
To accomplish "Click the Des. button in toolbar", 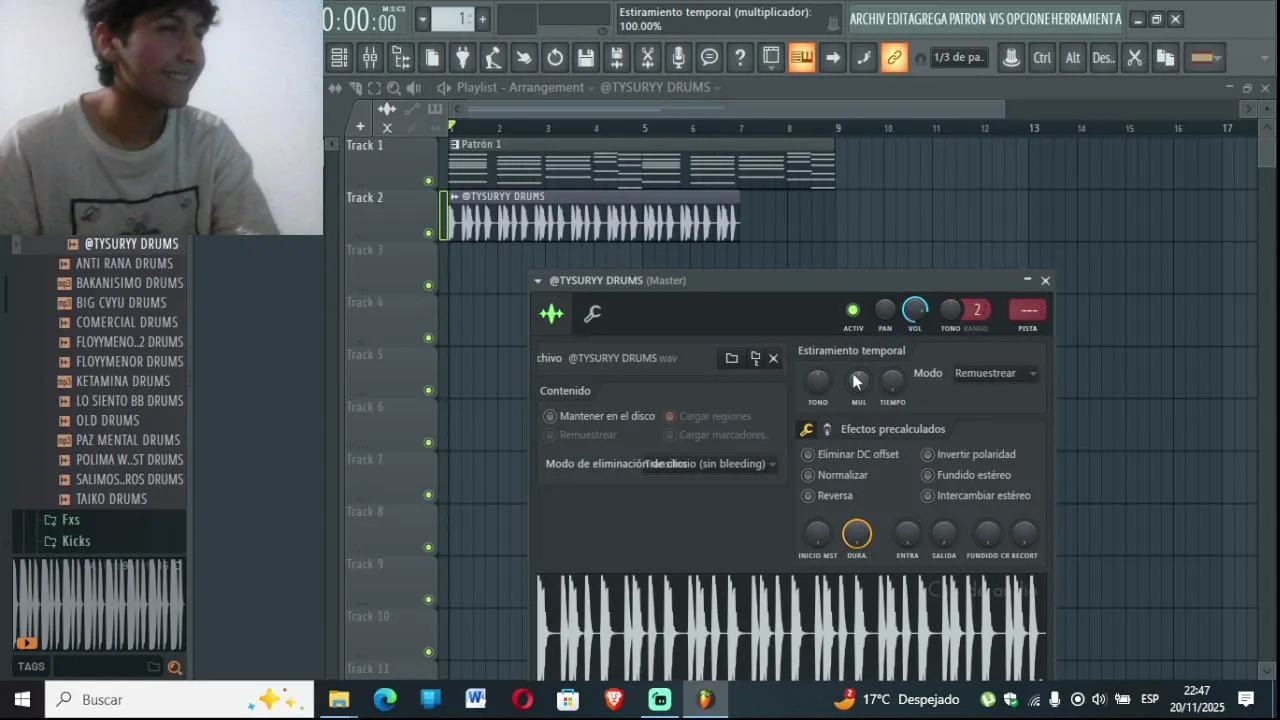I will [x=1103, y=58].
